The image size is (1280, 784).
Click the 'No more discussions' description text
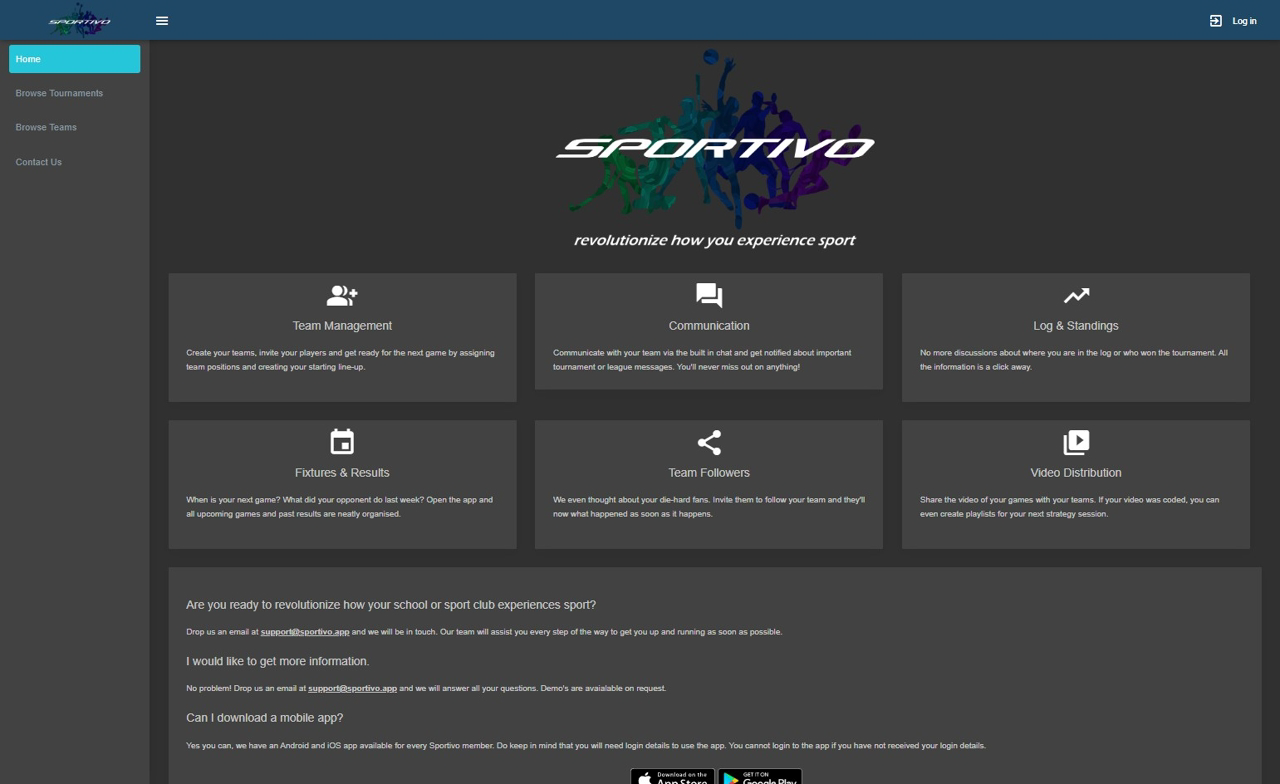1074,360
